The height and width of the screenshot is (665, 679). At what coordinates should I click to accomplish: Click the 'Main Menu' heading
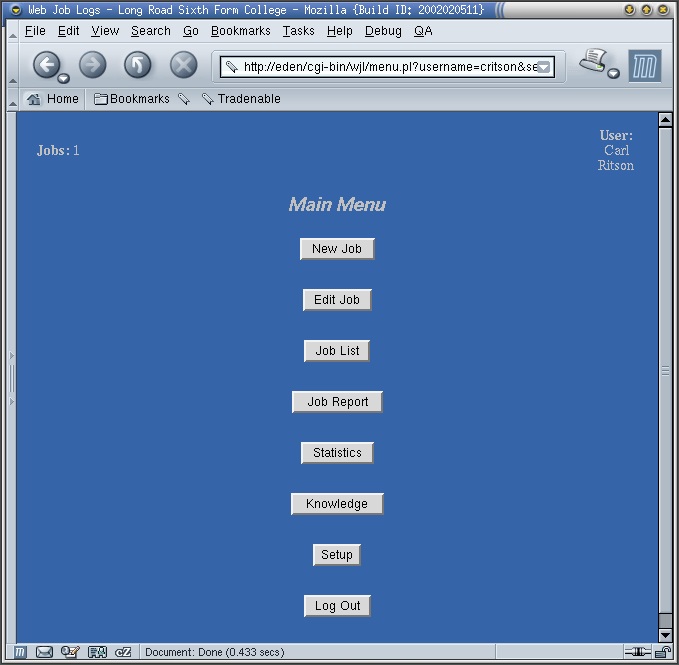pyautogui.click(x=337, y=204)
